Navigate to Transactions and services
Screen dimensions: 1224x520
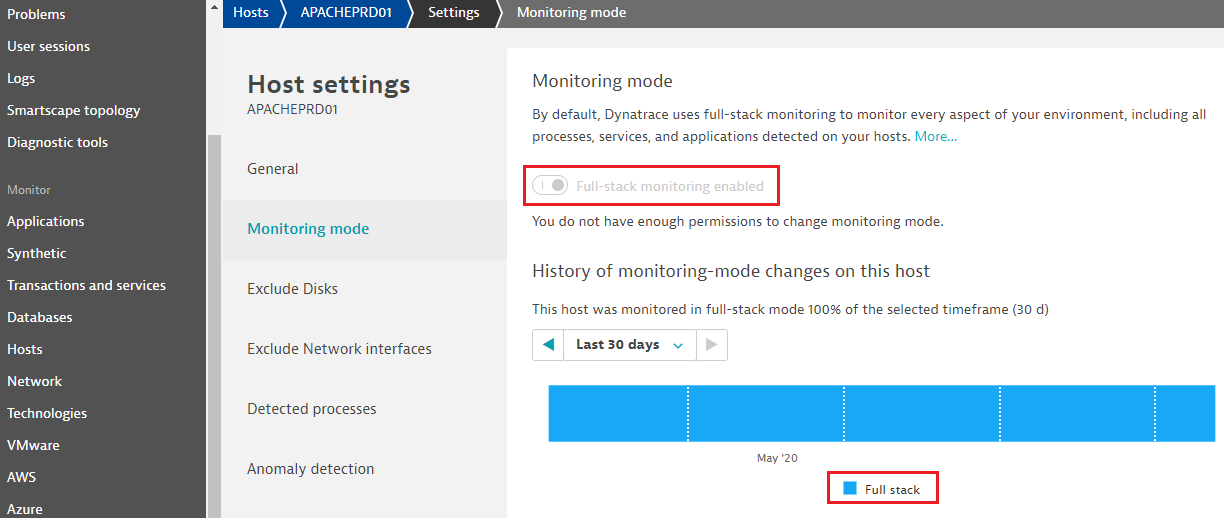[x=86, y=285]
